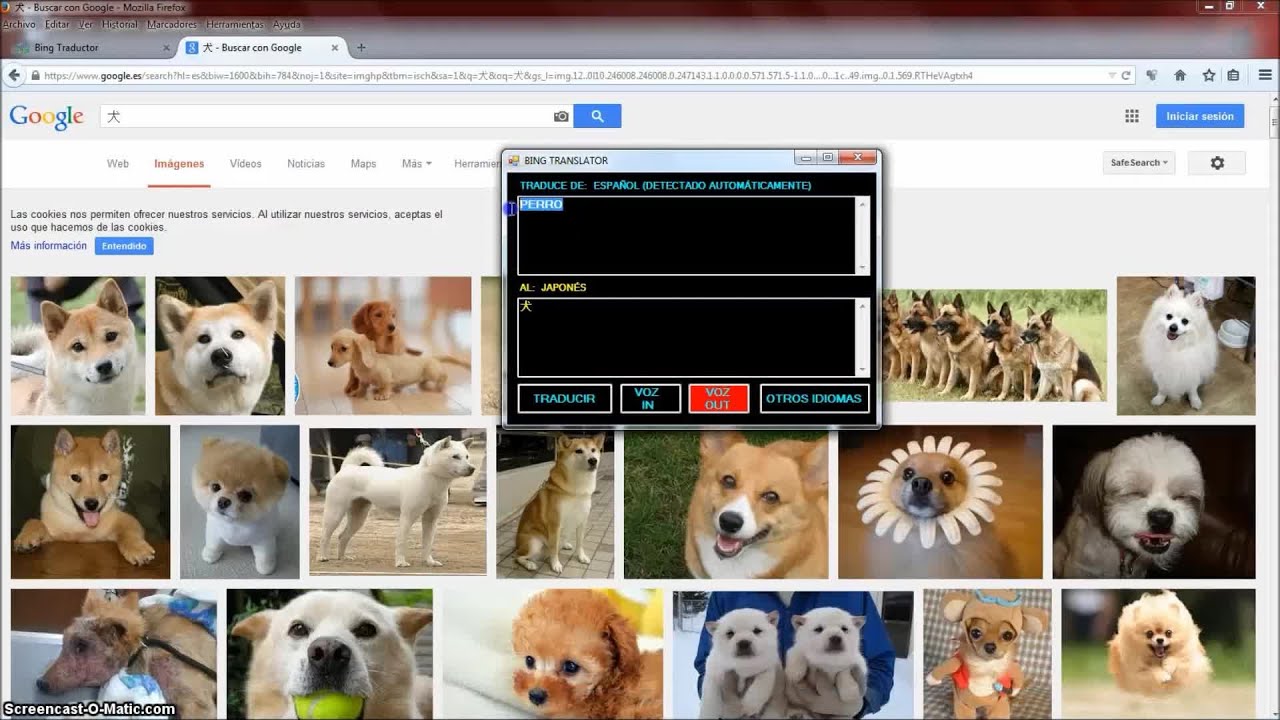Open the Ver menu
Image resolution: width=1280 pixels, height=720 pixels.
[x=86, y=24]
